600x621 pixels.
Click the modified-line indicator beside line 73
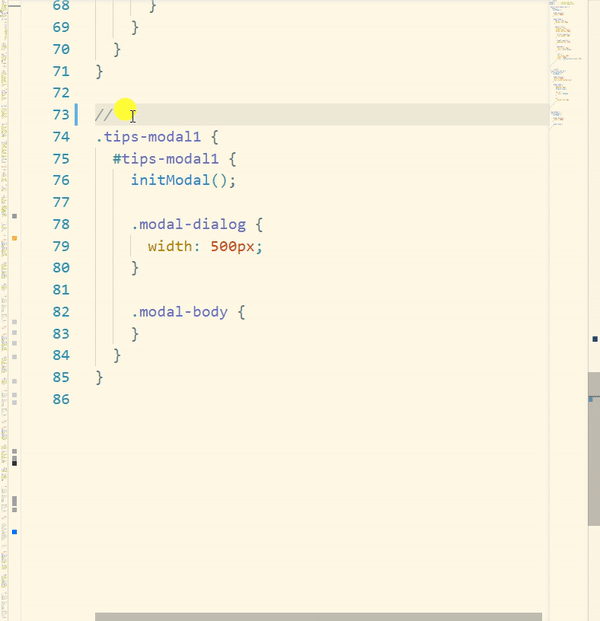tap(76, 114)
